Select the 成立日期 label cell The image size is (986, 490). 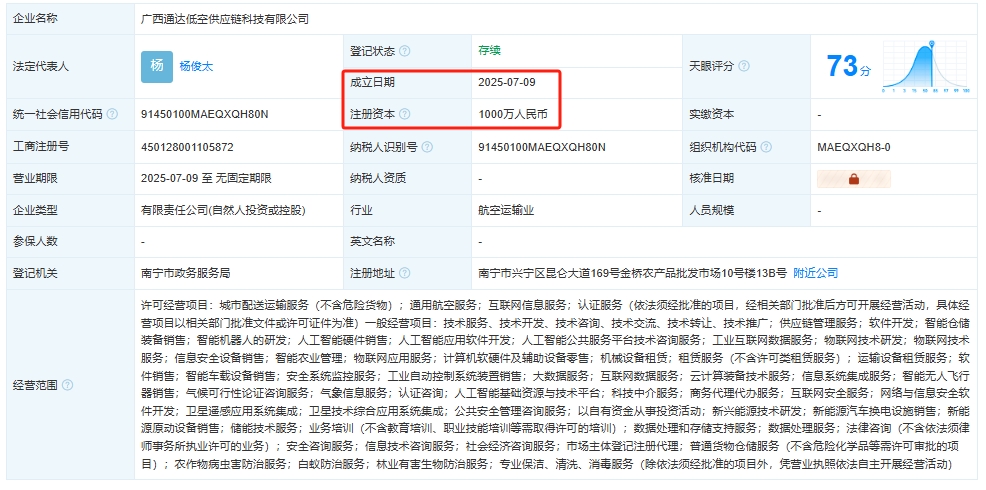click(x=407, y=82)
